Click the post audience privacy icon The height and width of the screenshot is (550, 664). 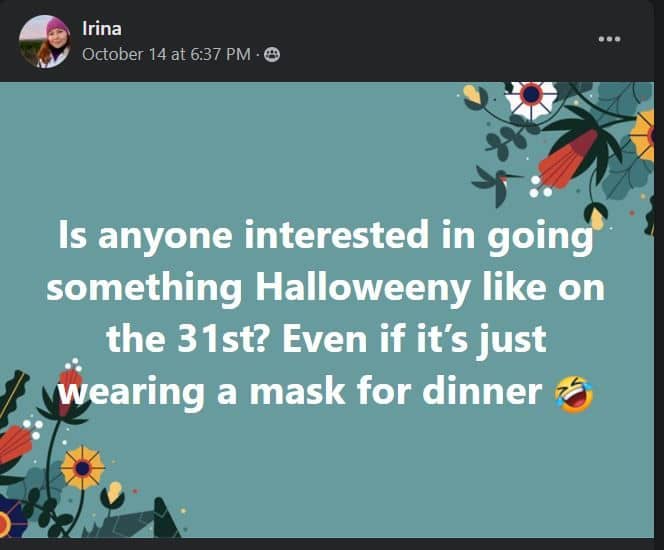[x=271, y=55]
